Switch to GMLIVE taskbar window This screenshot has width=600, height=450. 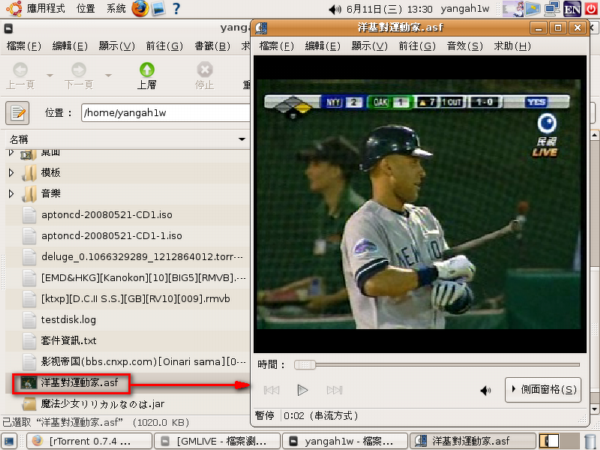(x=217, y=441)
